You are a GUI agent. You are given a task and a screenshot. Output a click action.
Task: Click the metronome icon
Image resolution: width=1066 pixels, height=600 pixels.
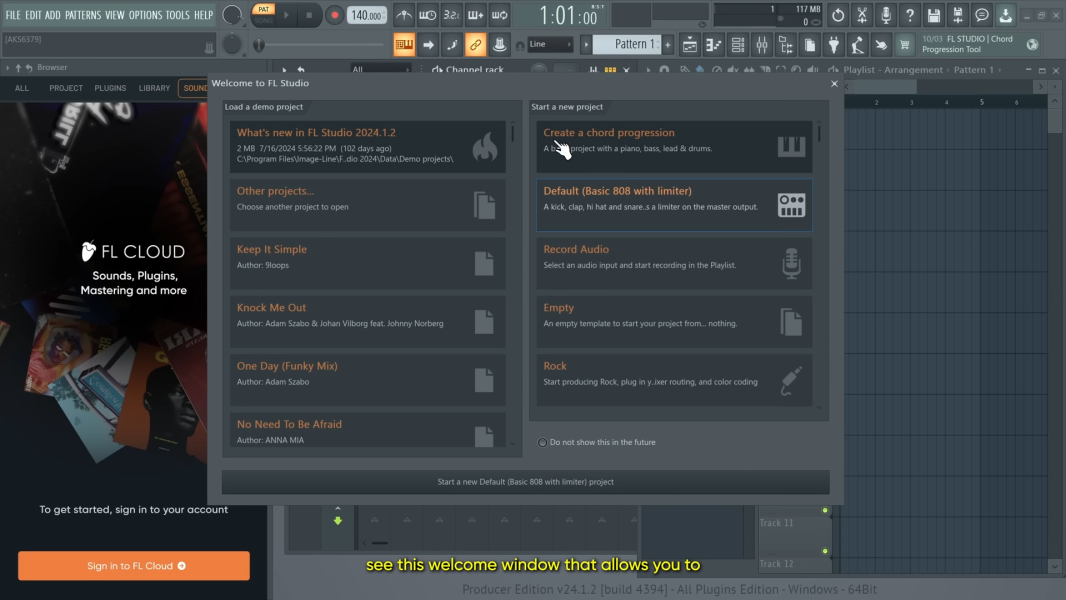tap(404, 15)
